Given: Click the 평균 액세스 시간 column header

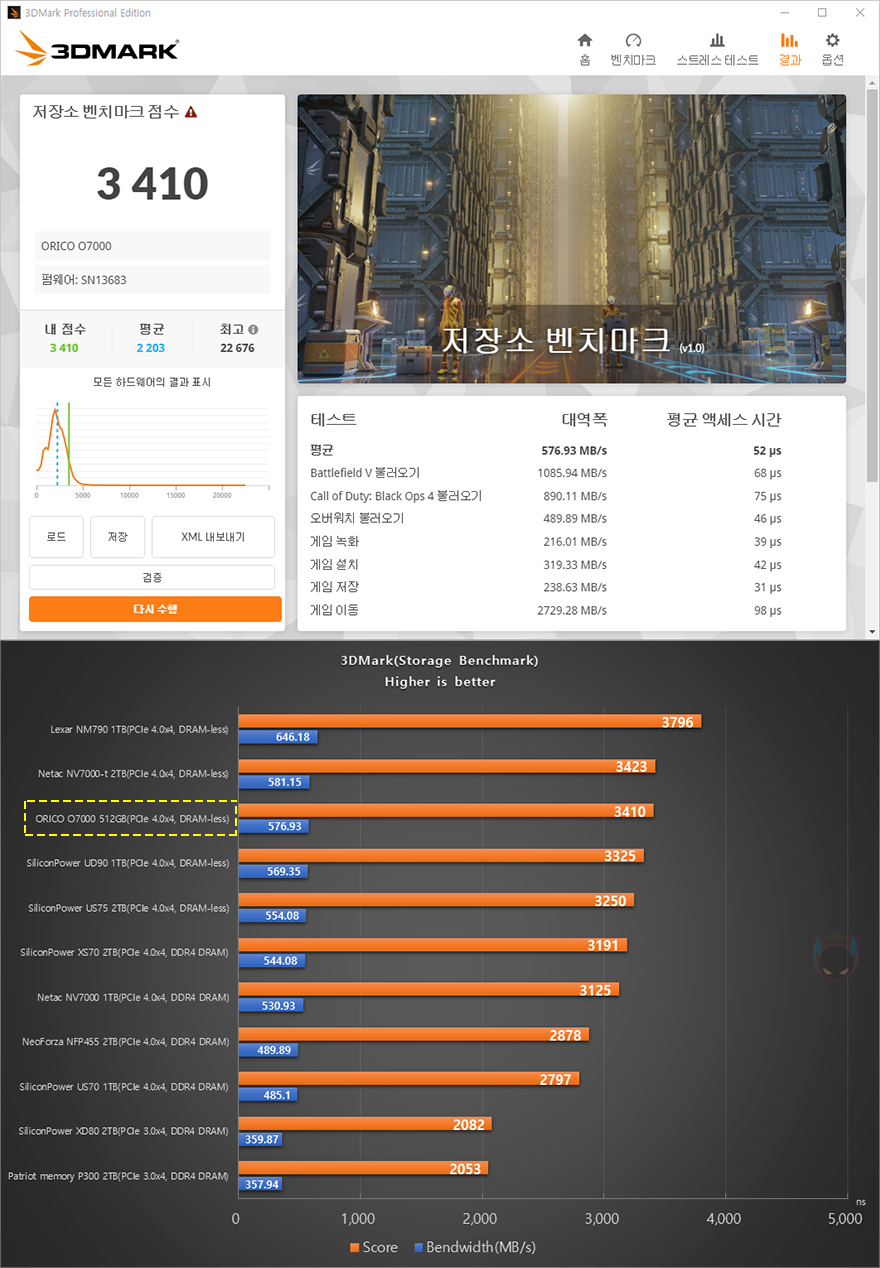Looking at the screenshot, I should pos(724,420).
